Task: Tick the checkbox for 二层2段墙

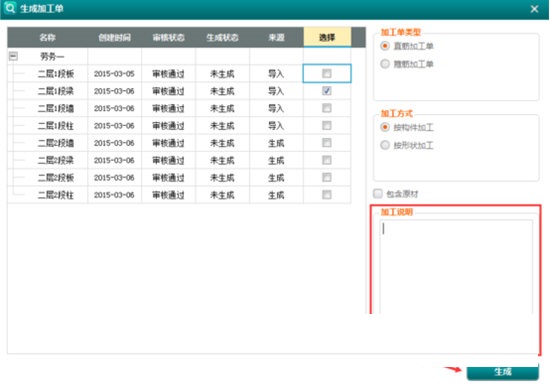Action: click(x=327, y=143)
